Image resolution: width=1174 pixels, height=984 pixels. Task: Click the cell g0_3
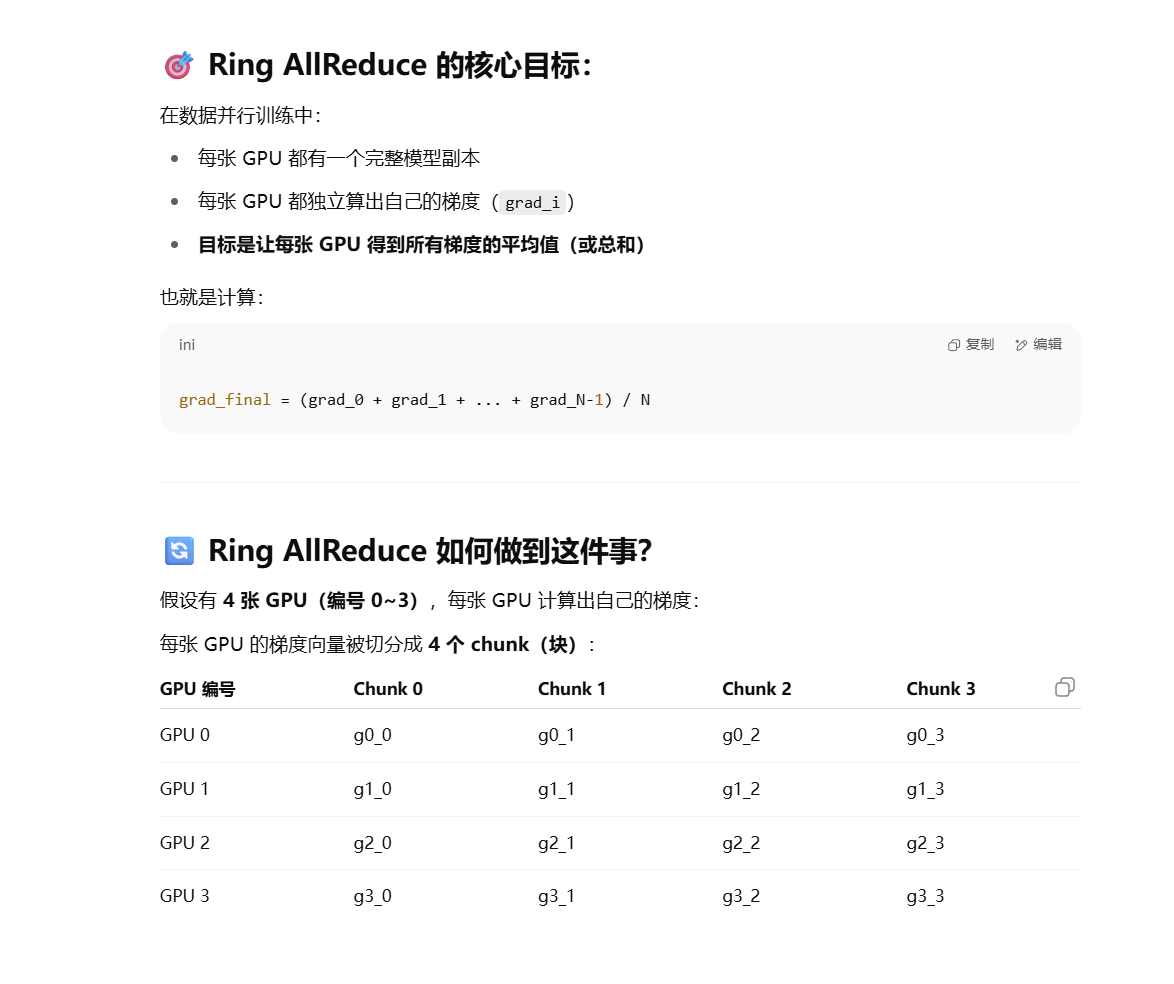click(x=925, y=735)
